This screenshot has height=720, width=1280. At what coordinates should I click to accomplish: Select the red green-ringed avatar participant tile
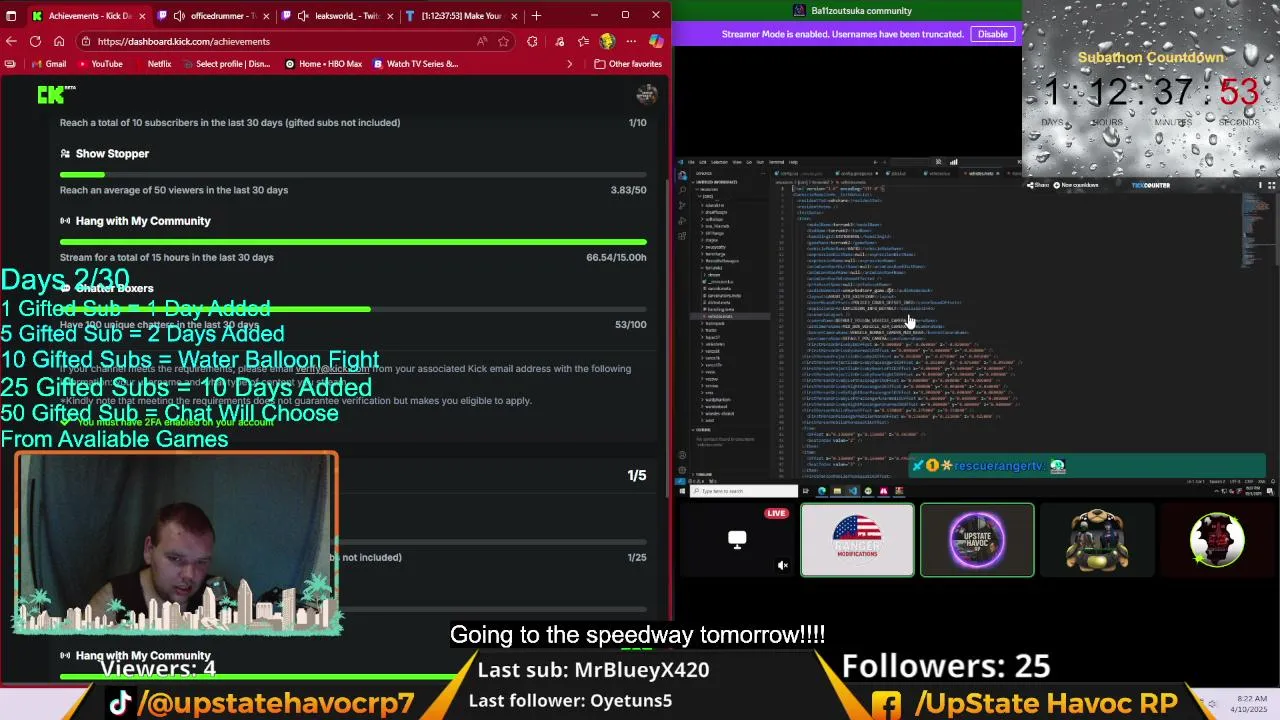pos(1217,540)
